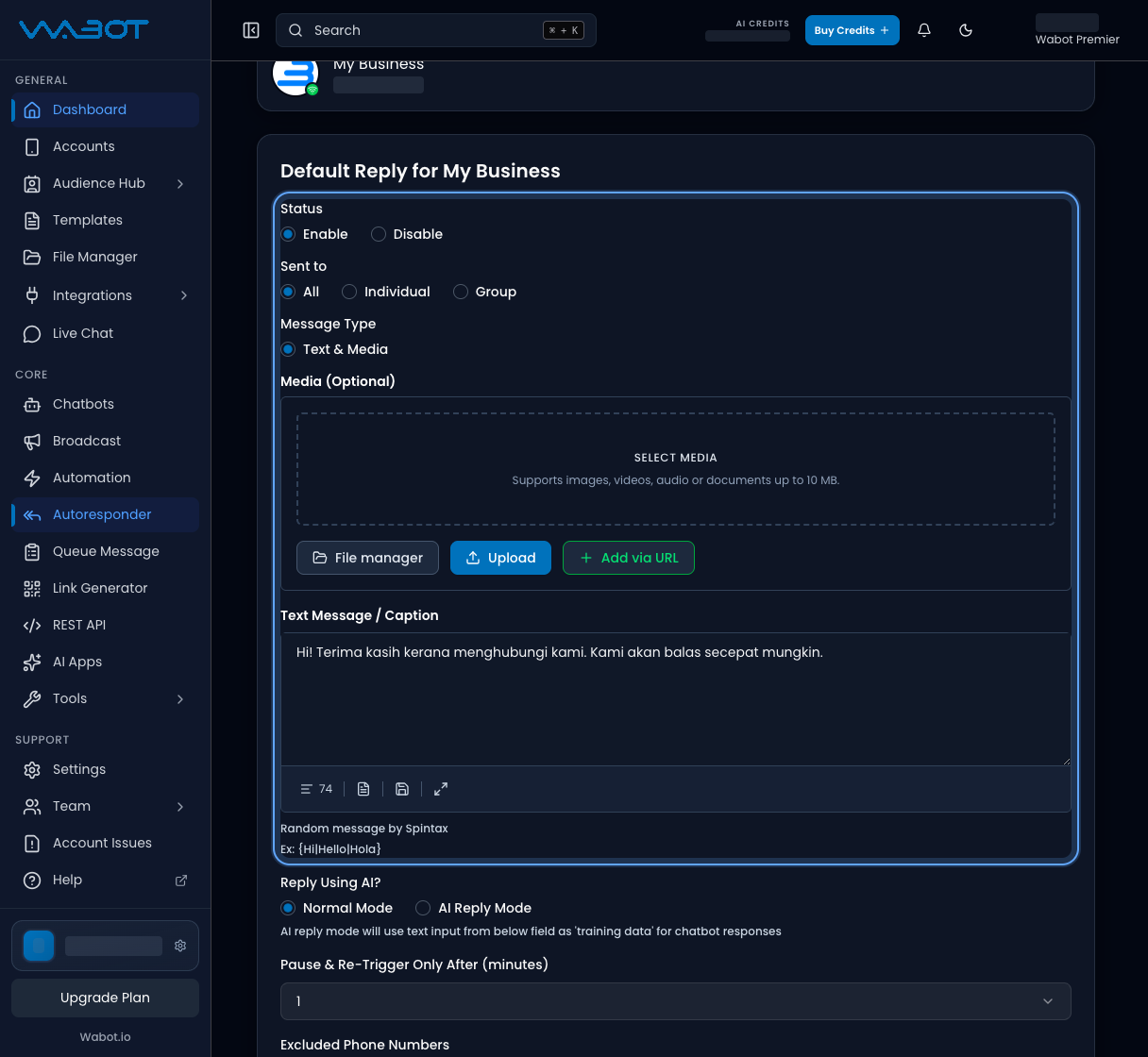This screenshot has width=1148, height=1057.
Task: Select AI Reply Mode radio
Action: click(423, 908)
